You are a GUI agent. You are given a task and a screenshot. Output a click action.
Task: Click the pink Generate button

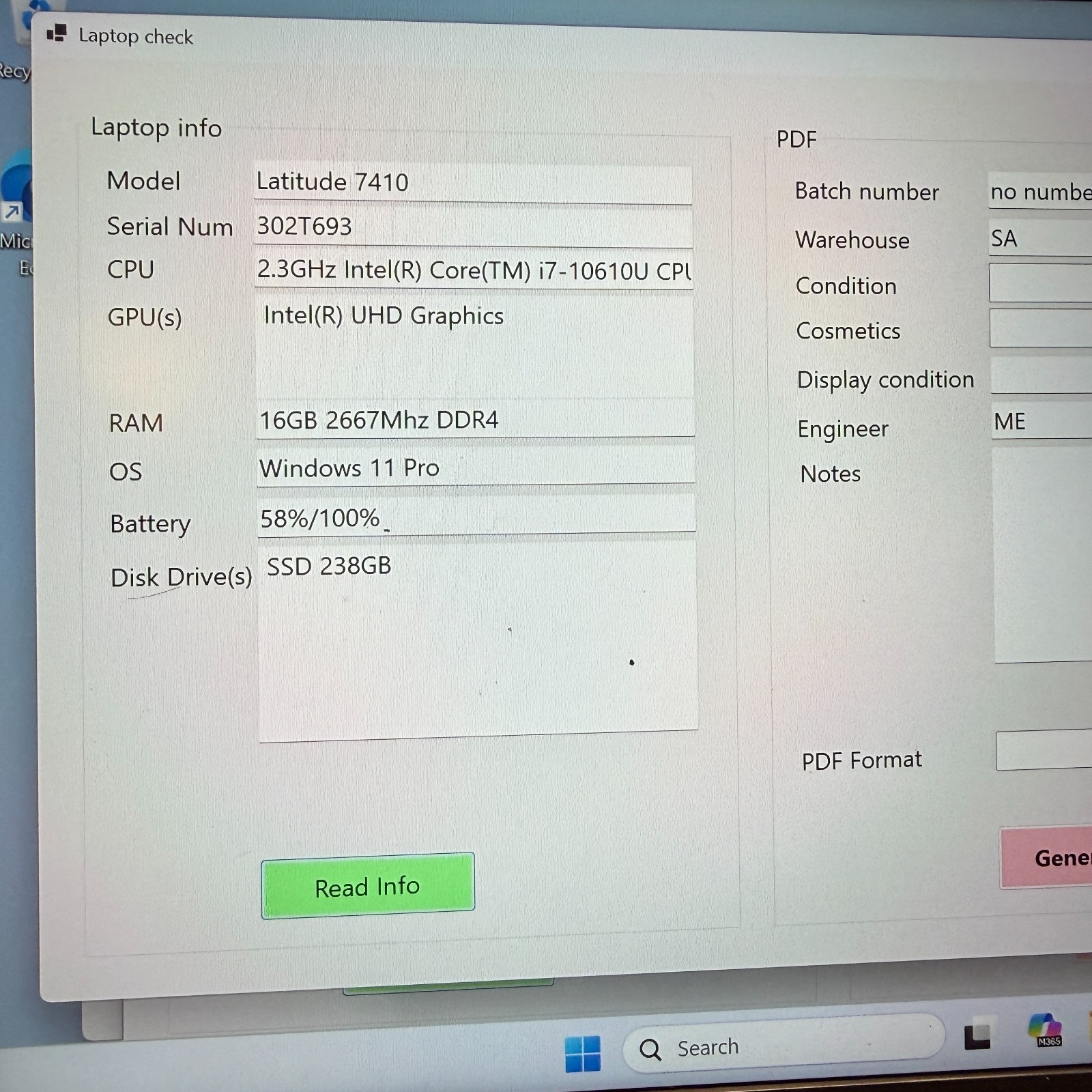click(1046, 858)
